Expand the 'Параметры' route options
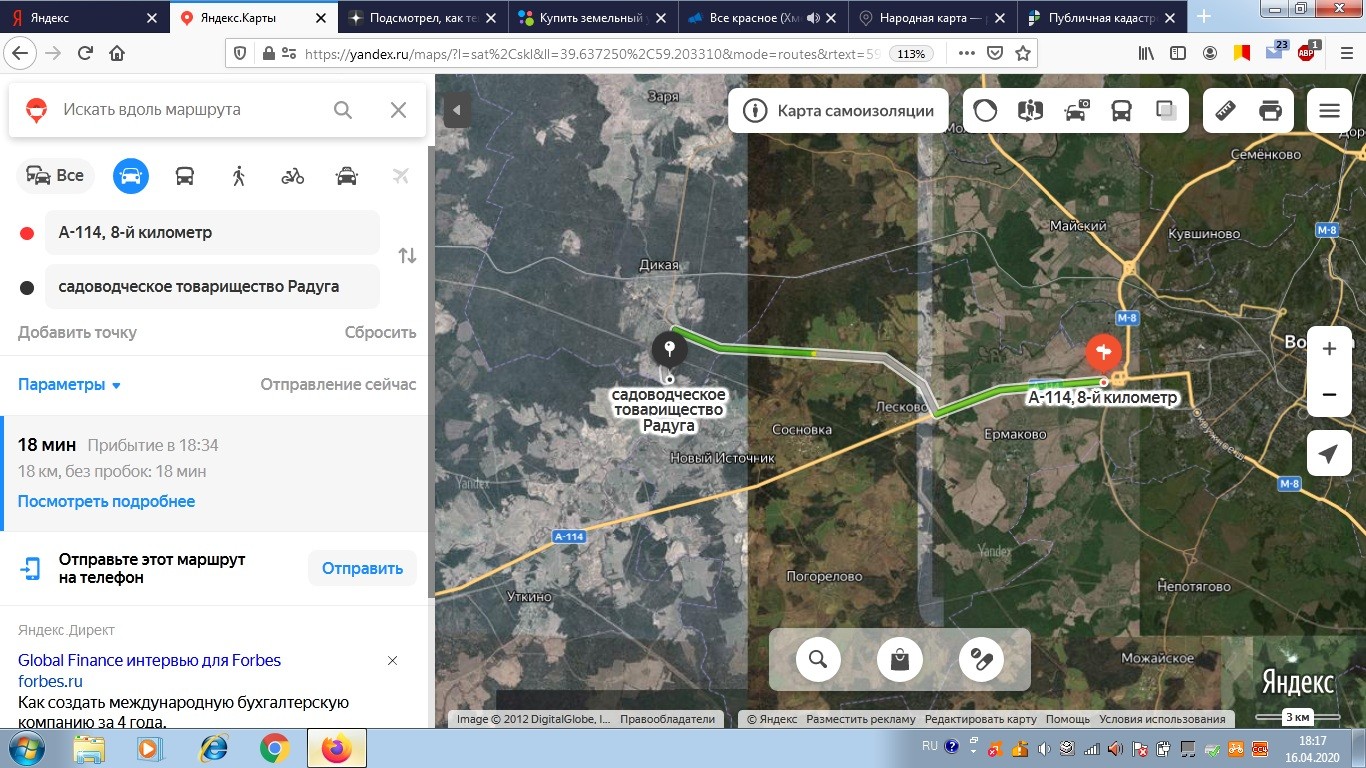Screen dimensions: 1366x768 (x=69, y=385)
